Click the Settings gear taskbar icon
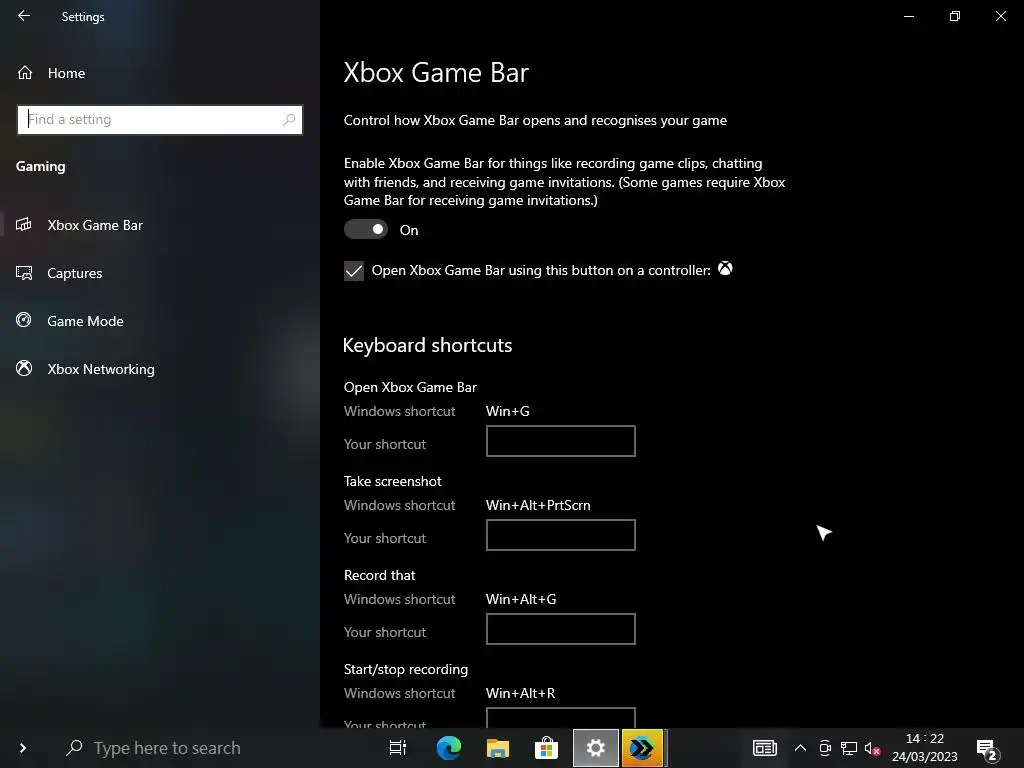The height and width of the screenshot is (768, 1024). pos(596,748)
